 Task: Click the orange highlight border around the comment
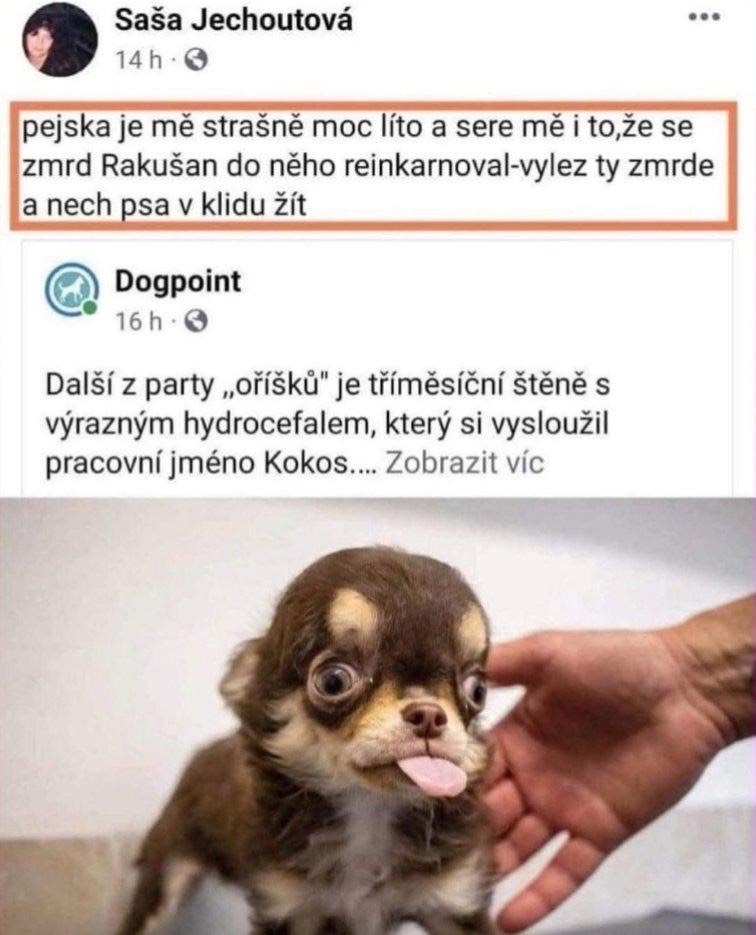pyautogui.click(x=374, y=106)
